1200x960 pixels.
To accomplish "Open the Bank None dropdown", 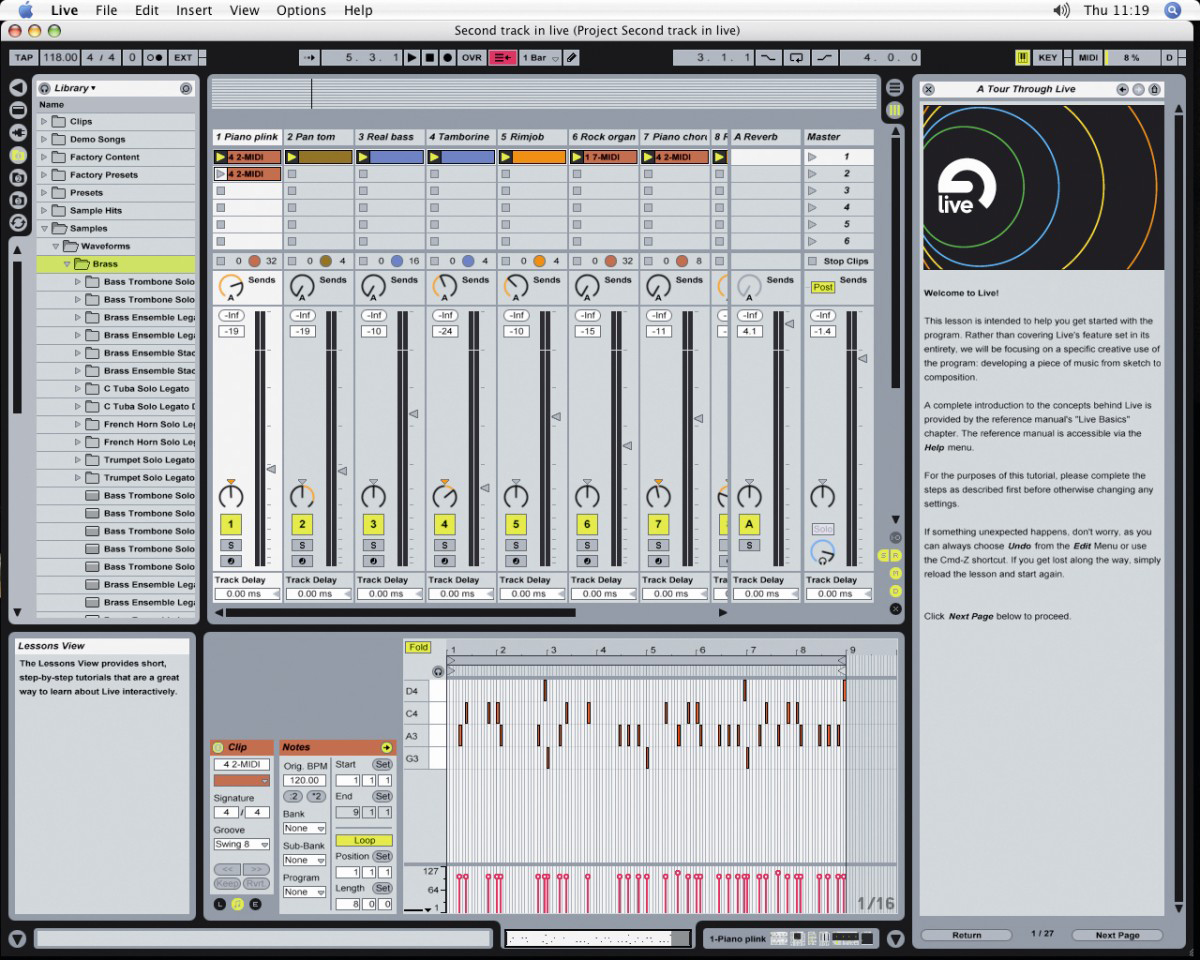I will pos(304,828).
